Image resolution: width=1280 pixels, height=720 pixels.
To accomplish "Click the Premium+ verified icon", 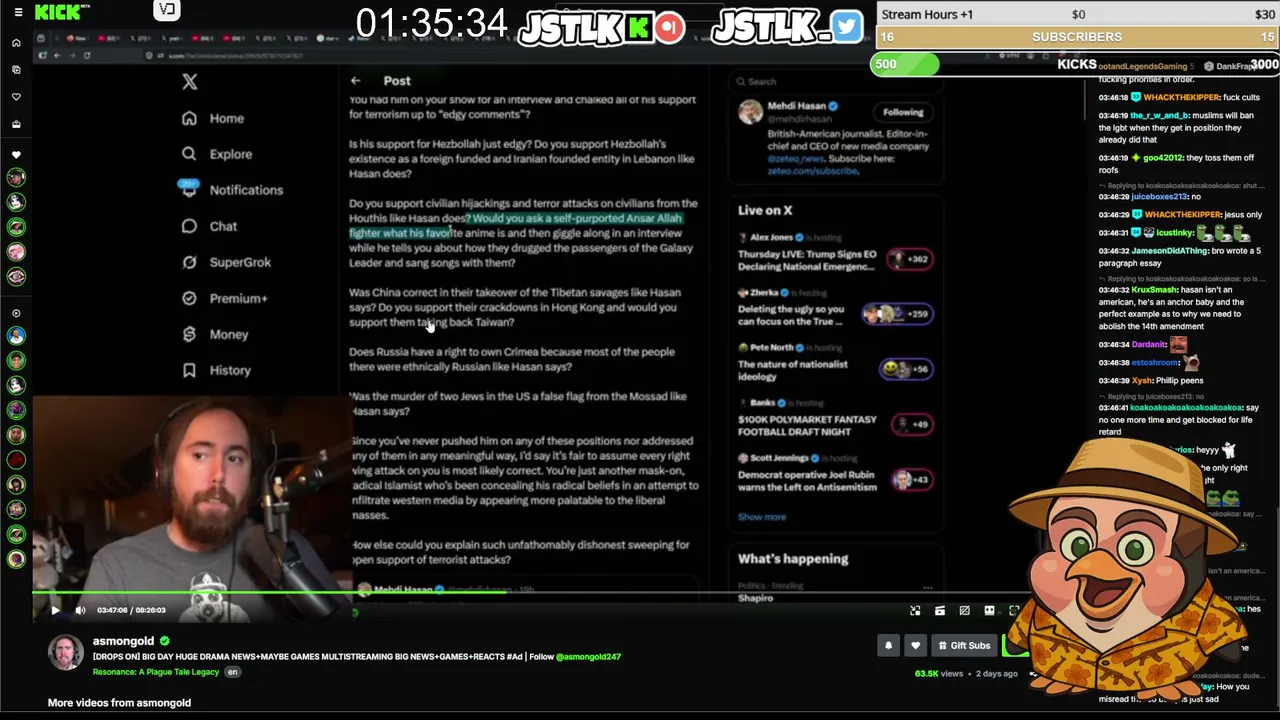I will [189, 298].
